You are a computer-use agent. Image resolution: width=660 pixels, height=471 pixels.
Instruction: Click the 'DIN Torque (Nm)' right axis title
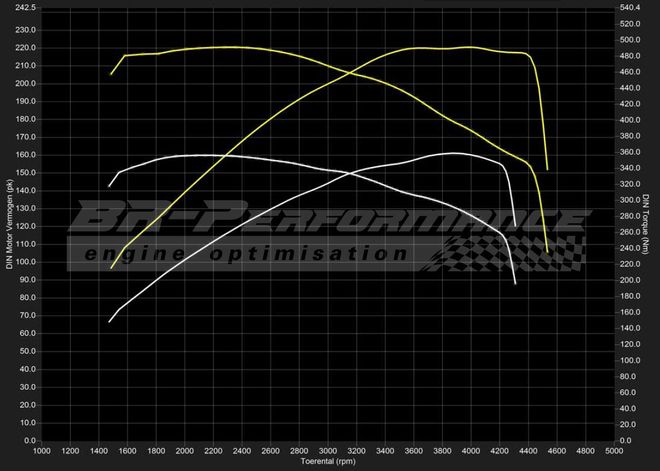(x=649, y=222)
